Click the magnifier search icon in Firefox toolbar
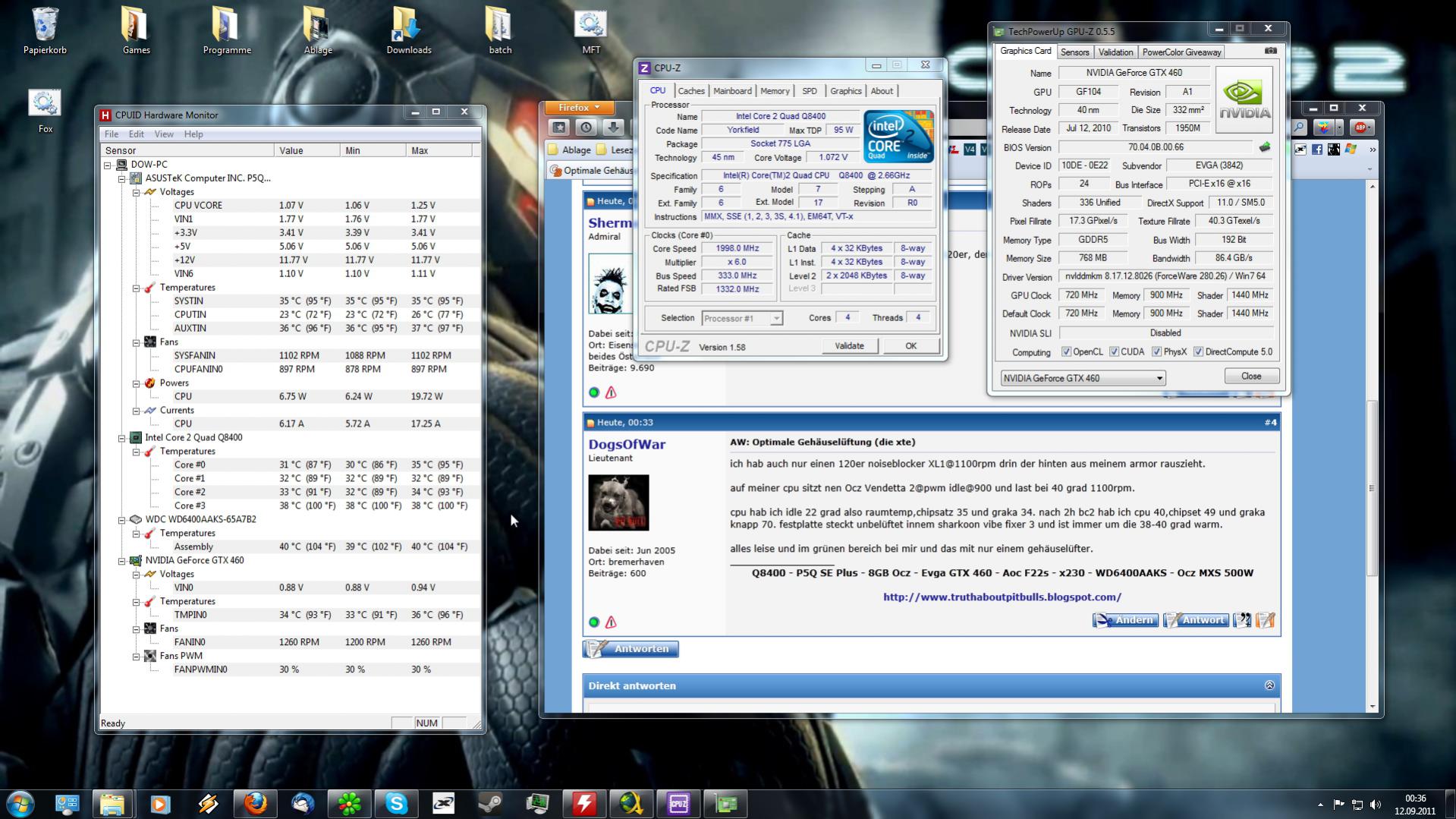 coord(1299,128)
